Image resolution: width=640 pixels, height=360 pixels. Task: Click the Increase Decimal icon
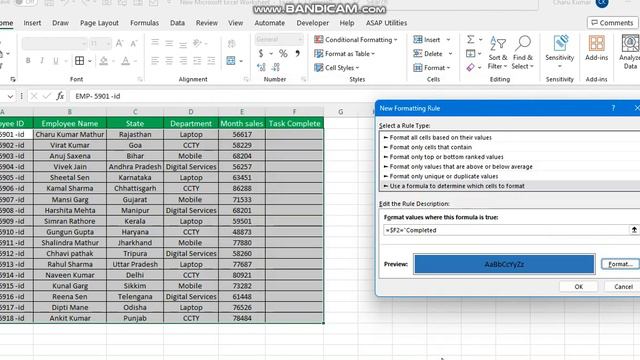pyautogui.click(x=261, y=67)
